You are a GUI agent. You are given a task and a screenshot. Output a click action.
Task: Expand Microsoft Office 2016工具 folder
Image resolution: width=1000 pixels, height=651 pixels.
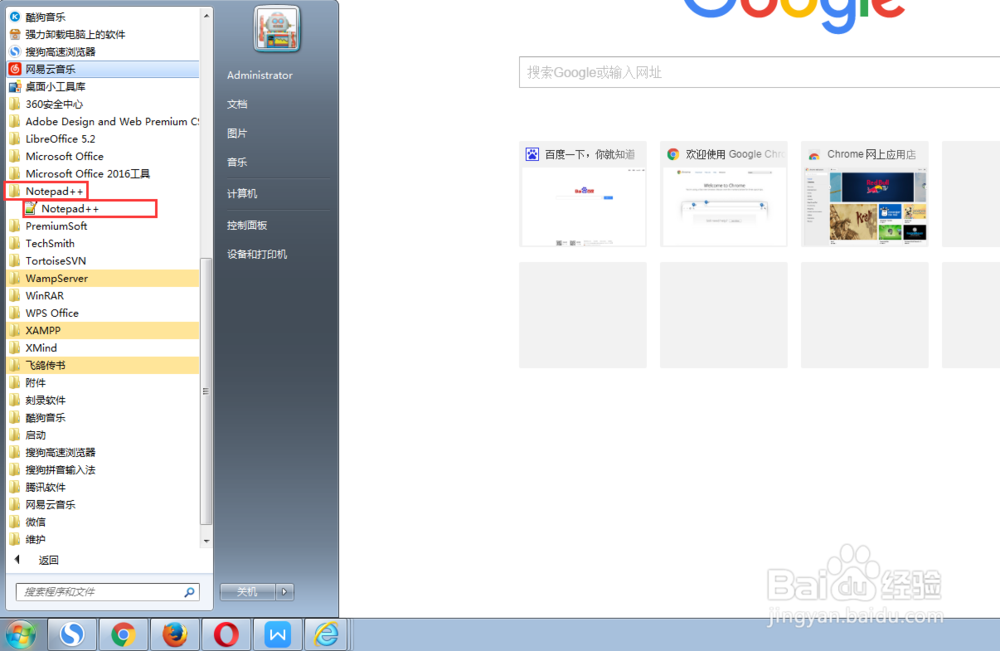pyautogui.click(x=102, y=173)
